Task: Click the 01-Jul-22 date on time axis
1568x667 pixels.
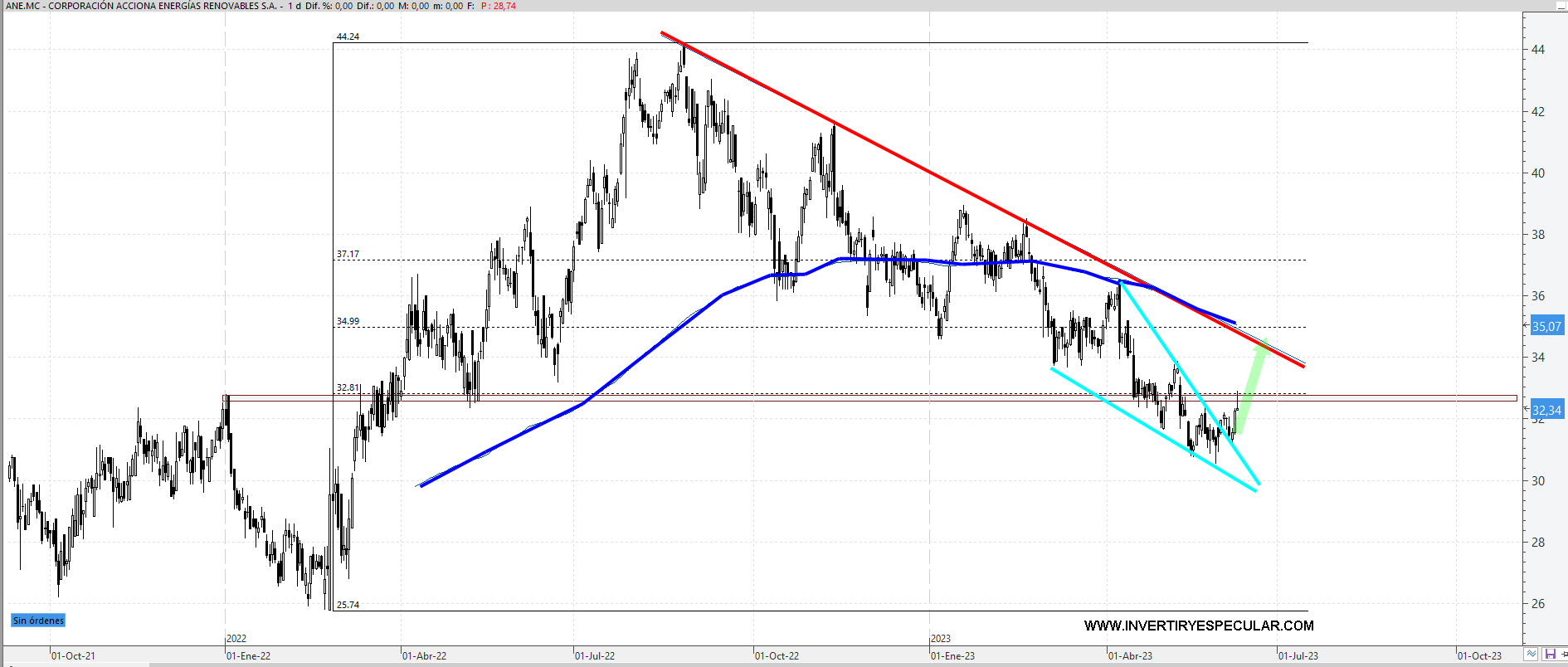Action: pos(595,655)
